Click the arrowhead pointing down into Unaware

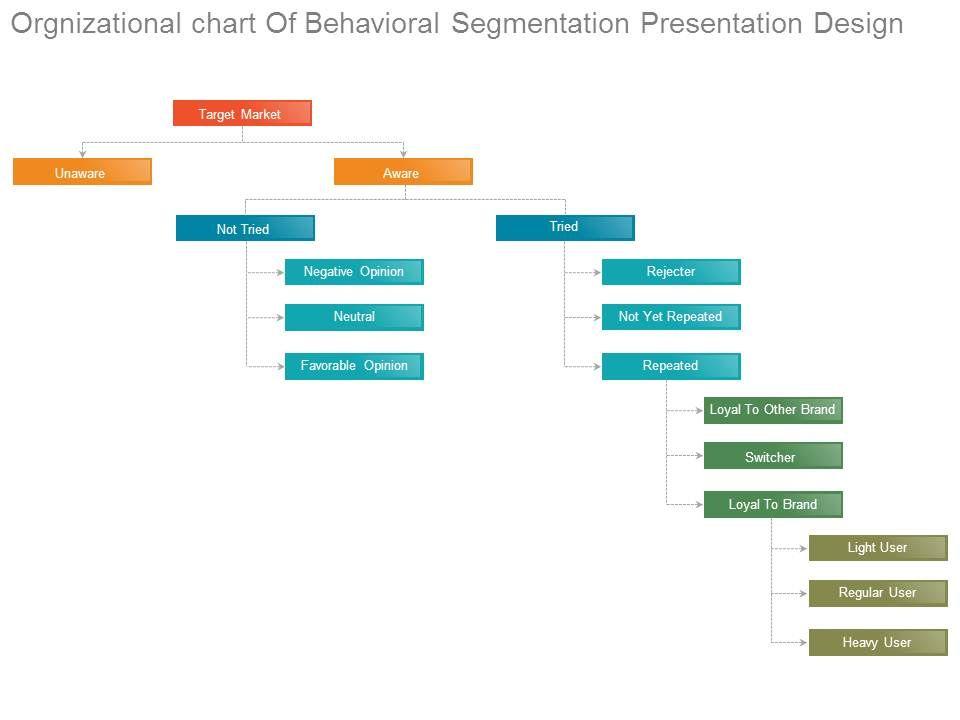(x=82, y=153)
